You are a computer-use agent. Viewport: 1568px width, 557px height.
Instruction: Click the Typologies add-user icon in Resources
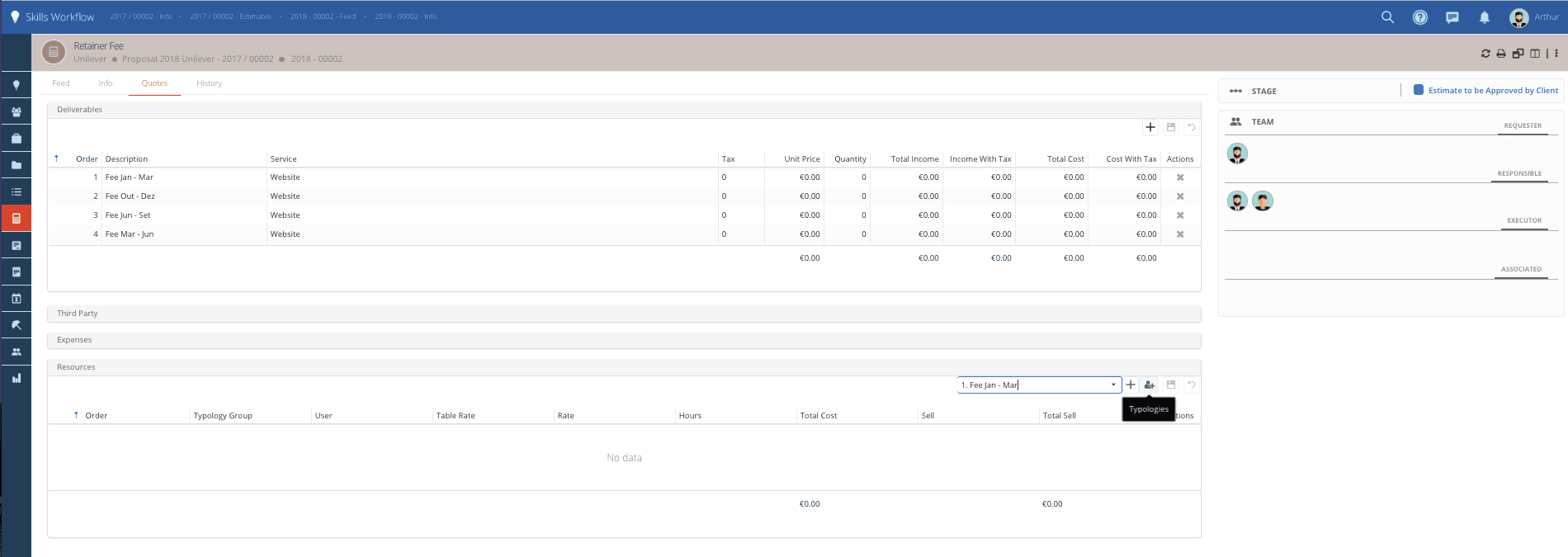click(x=1150, y=385)
